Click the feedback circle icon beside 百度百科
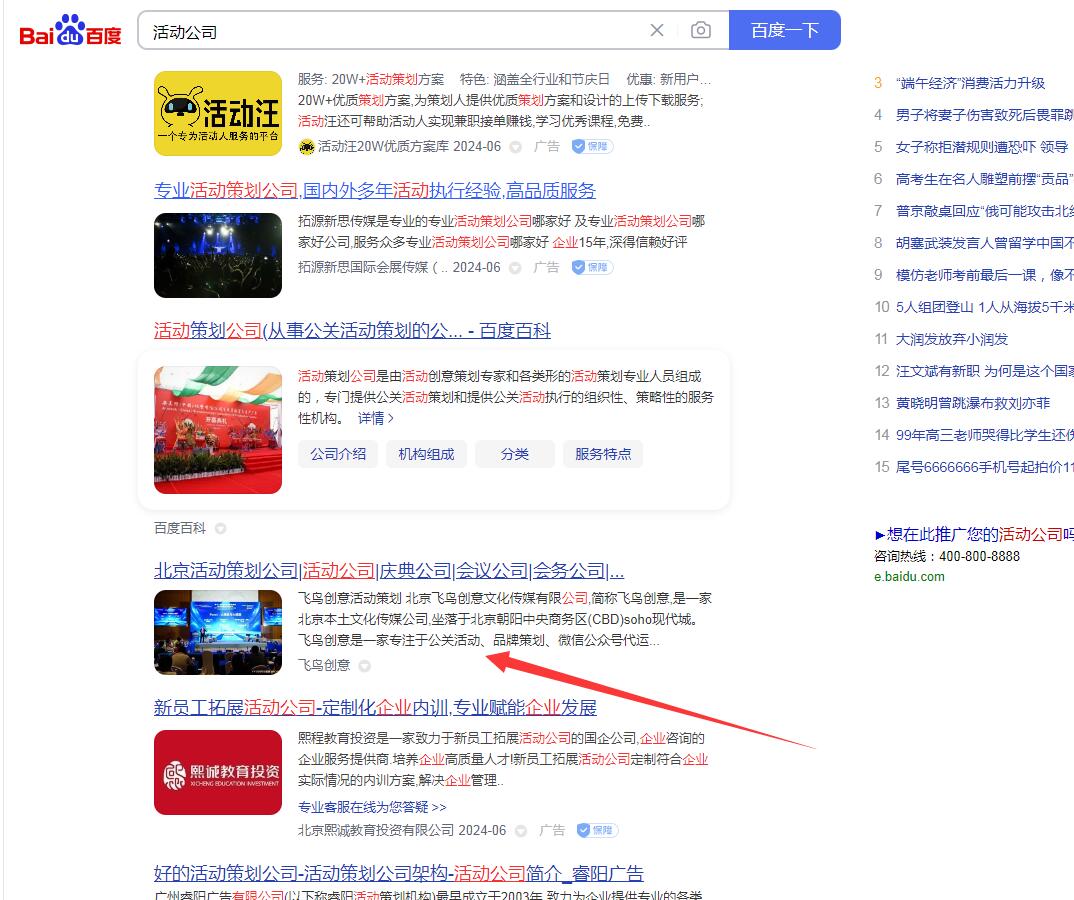1074x900 pixels. [219, 528]
